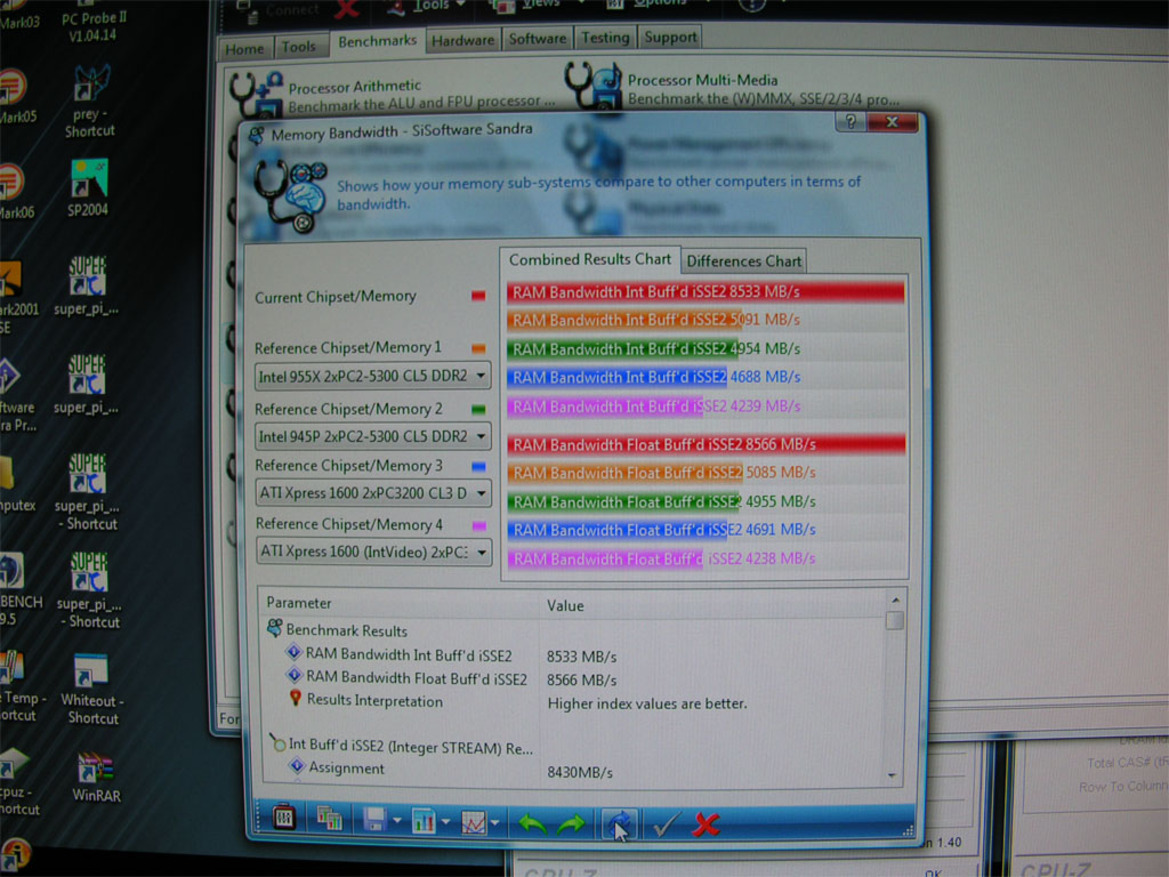The width and height of the screenshot is (1169, 877).
Task: Open the Hardware tab
Action: point(463,40)
